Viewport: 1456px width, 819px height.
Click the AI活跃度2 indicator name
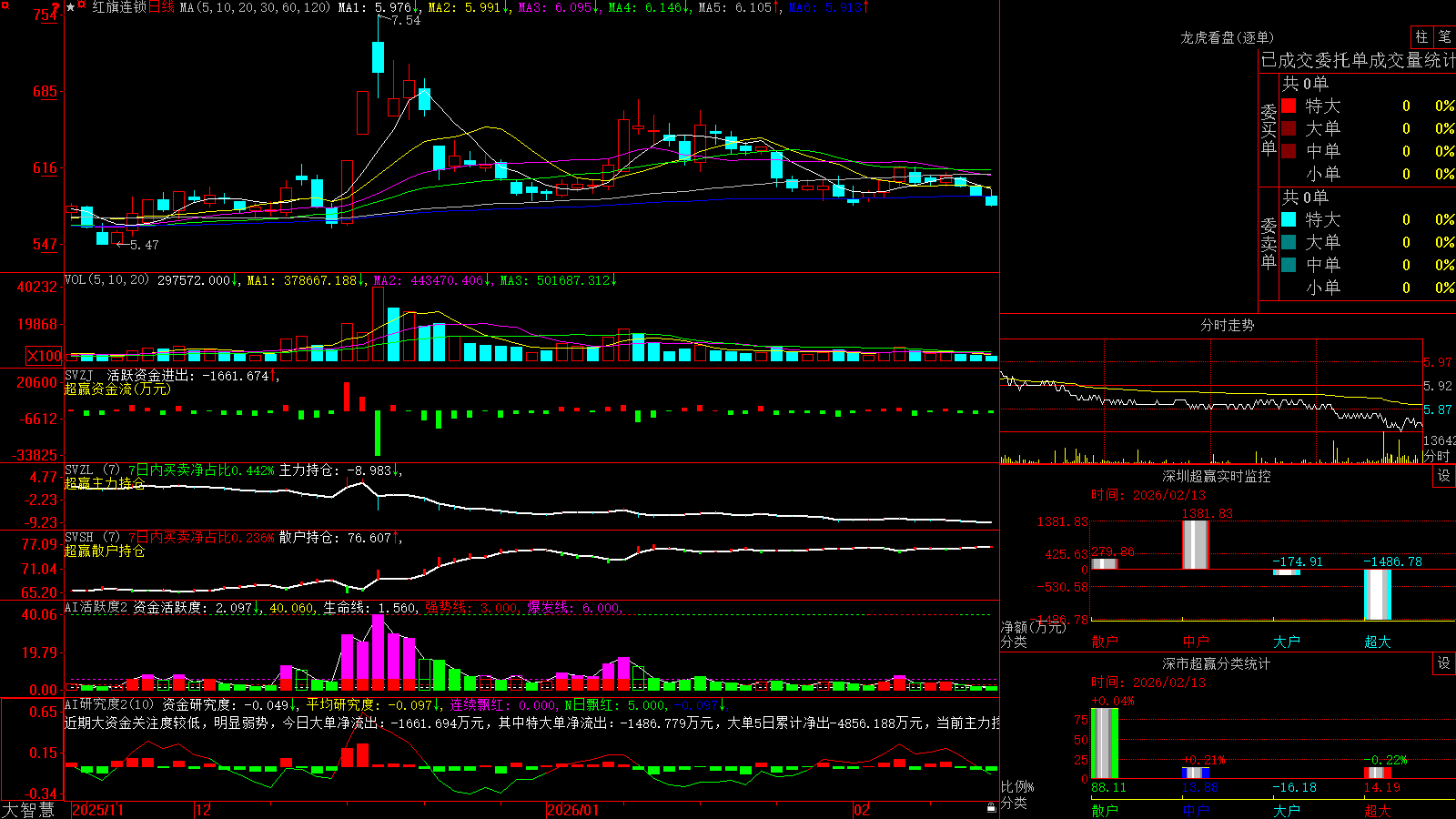pyautogui.click(x=96, y=608)
